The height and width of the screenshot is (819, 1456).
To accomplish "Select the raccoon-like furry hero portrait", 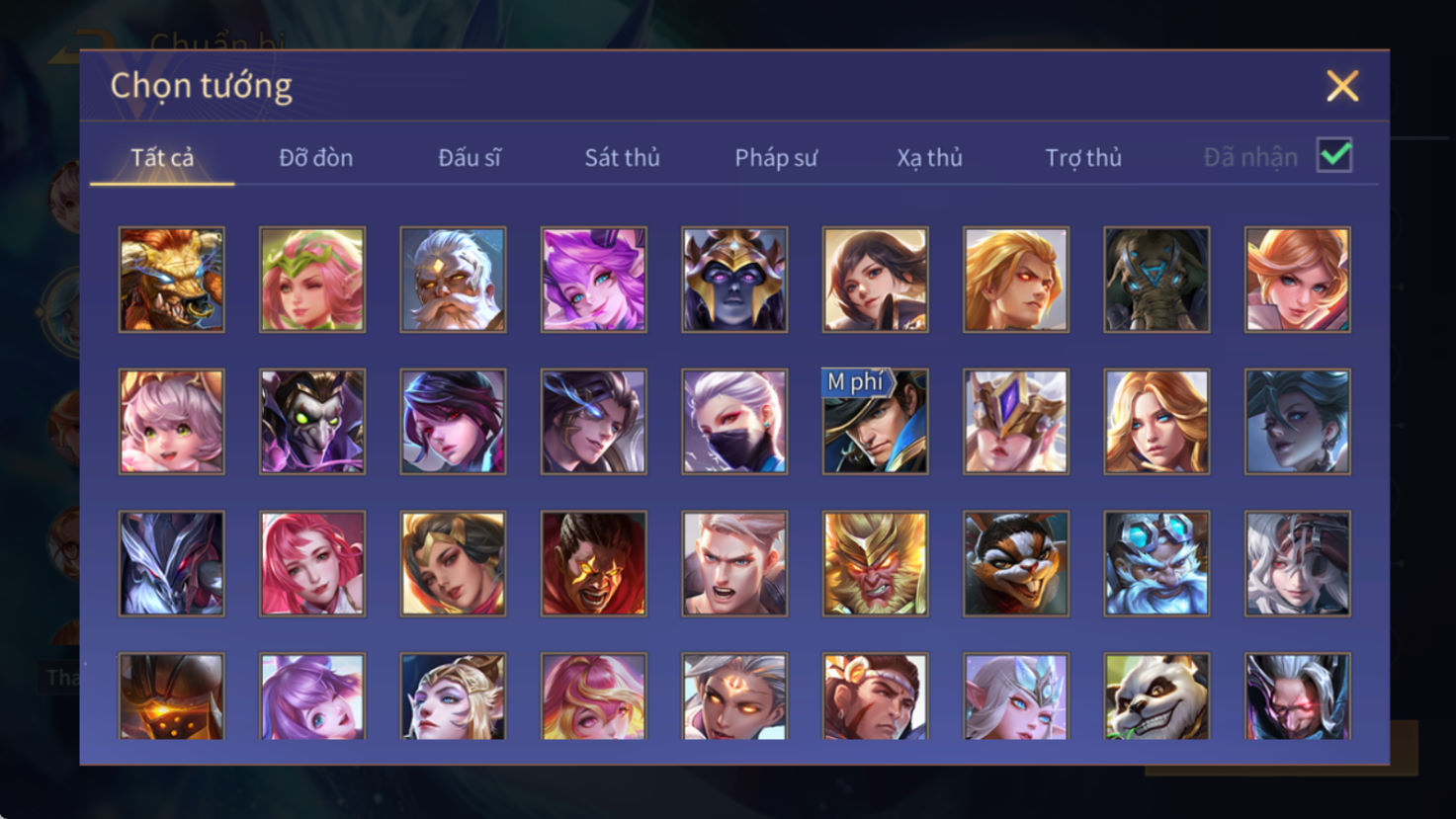I will click(x=1016, y=563).
